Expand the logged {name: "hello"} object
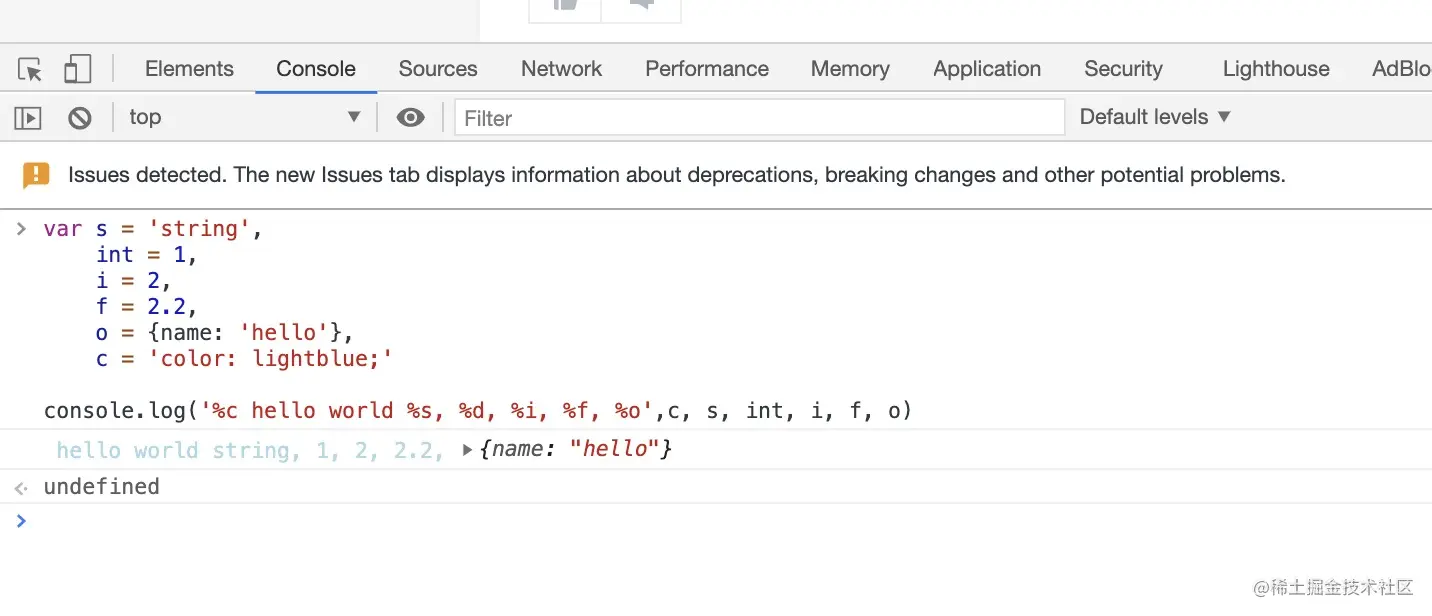Viewport: 1432px width, 616px height. click(x=467, y=451)
